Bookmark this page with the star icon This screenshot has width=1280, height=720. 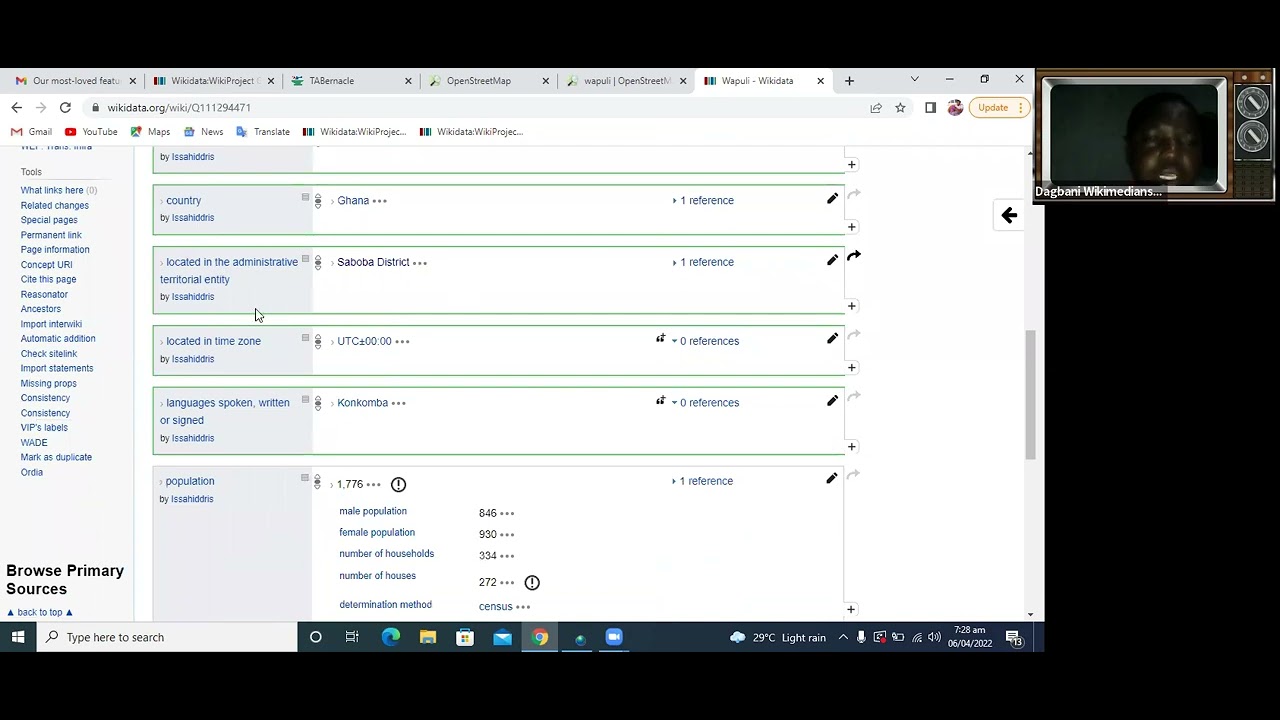[x=900, y=107]
